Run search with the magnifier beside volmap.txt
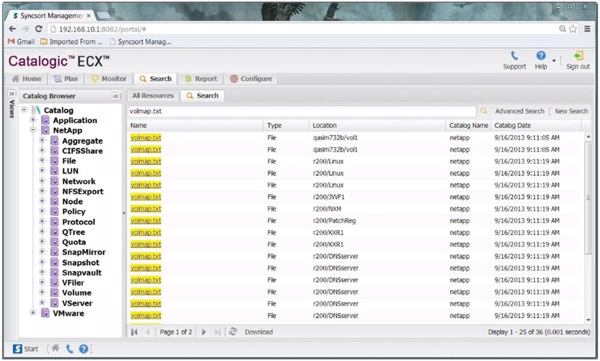Screen dimensions: 600x361 point(484,111)
